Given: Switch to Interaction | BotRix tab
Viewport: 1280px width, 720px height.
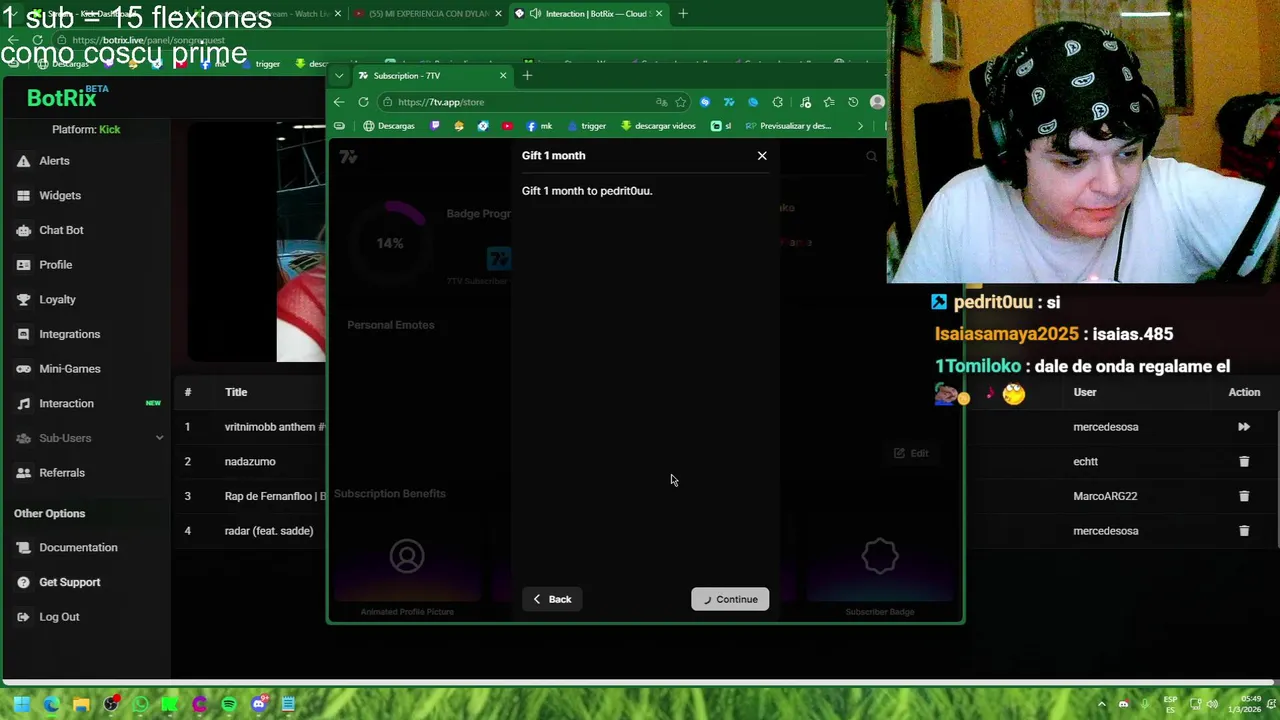Looking at the screenshot, I should pos(589,14).
